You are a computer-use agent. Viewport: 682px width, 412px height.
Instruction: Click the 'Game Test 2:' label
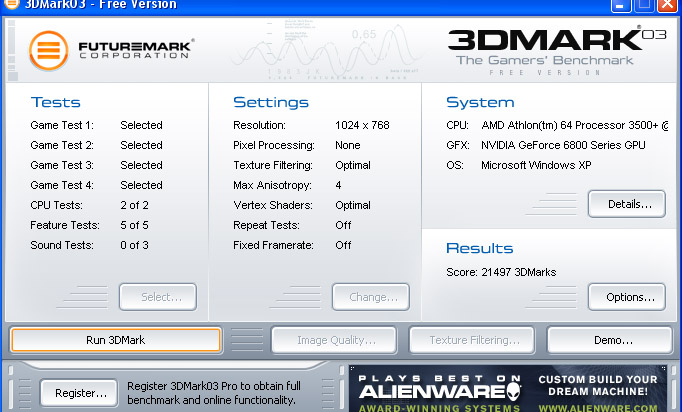[x=62, y=145]
